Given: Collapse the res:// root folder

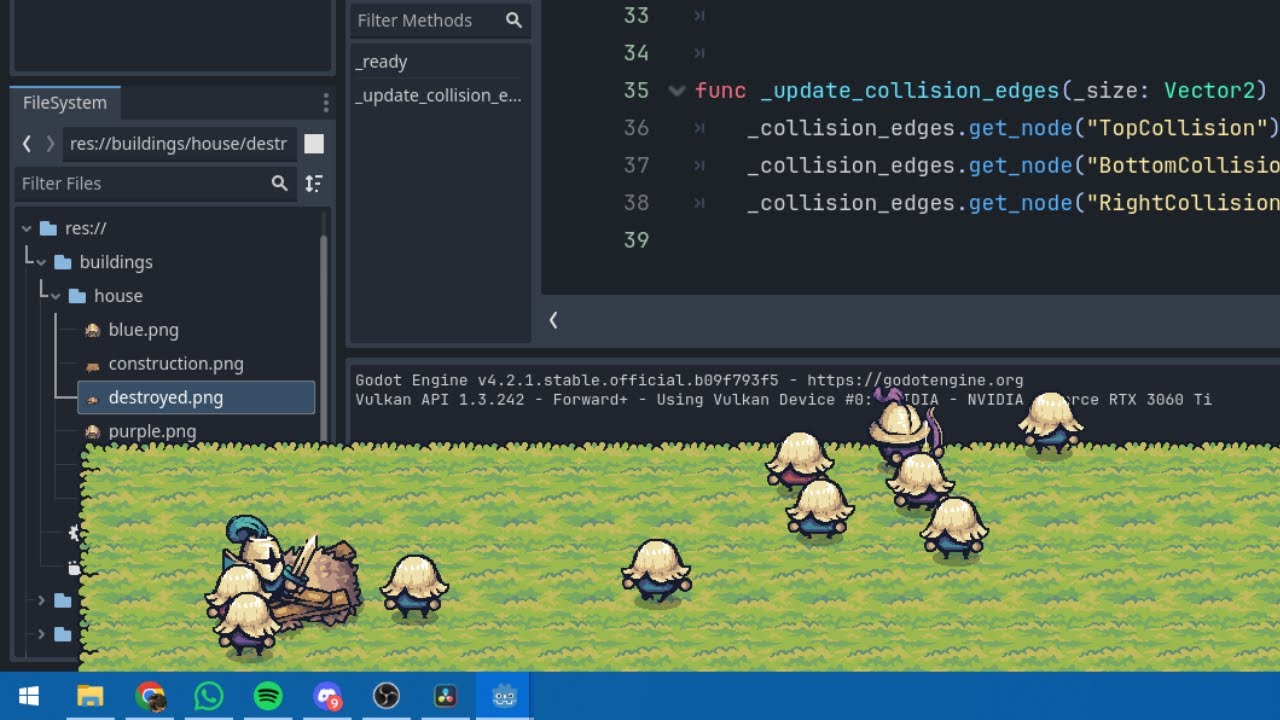Looking at the screenshot, I should 26,228.
